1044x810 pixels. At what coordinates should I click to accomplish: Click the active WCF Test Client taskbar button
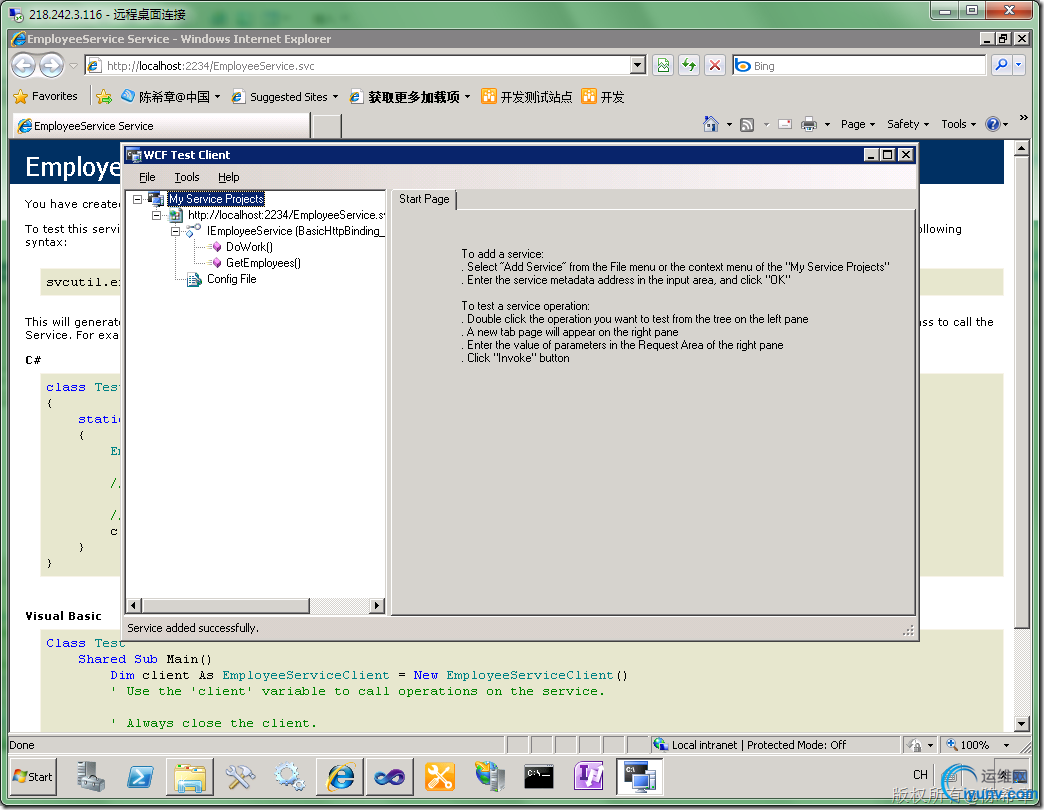(640, 777)
